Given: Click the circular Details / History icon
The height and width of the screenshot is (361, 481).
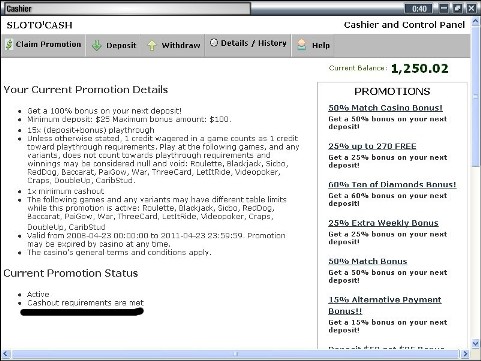Looking at the screenshot, I should tap(214, 43).
